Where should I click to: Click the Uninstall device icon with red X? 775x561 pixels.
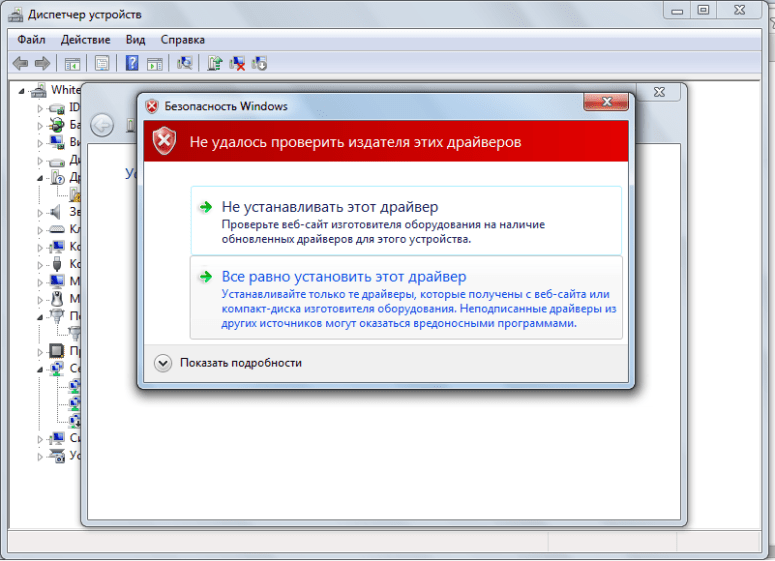coord(237,63)
